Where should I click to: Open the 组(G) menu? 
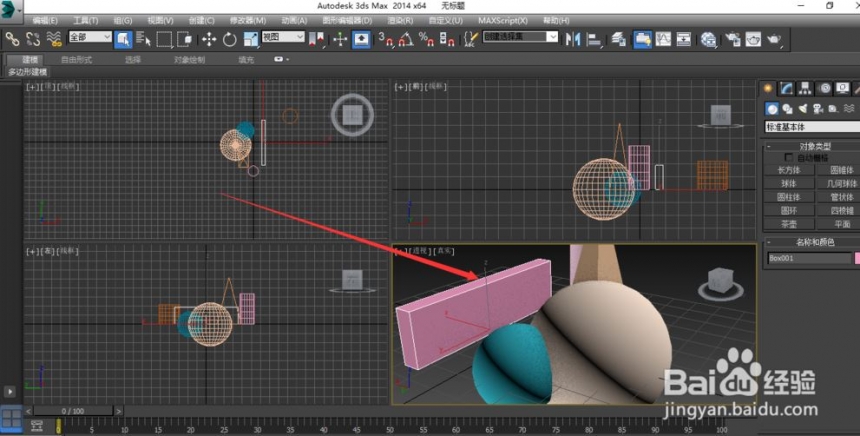(123, 20)
